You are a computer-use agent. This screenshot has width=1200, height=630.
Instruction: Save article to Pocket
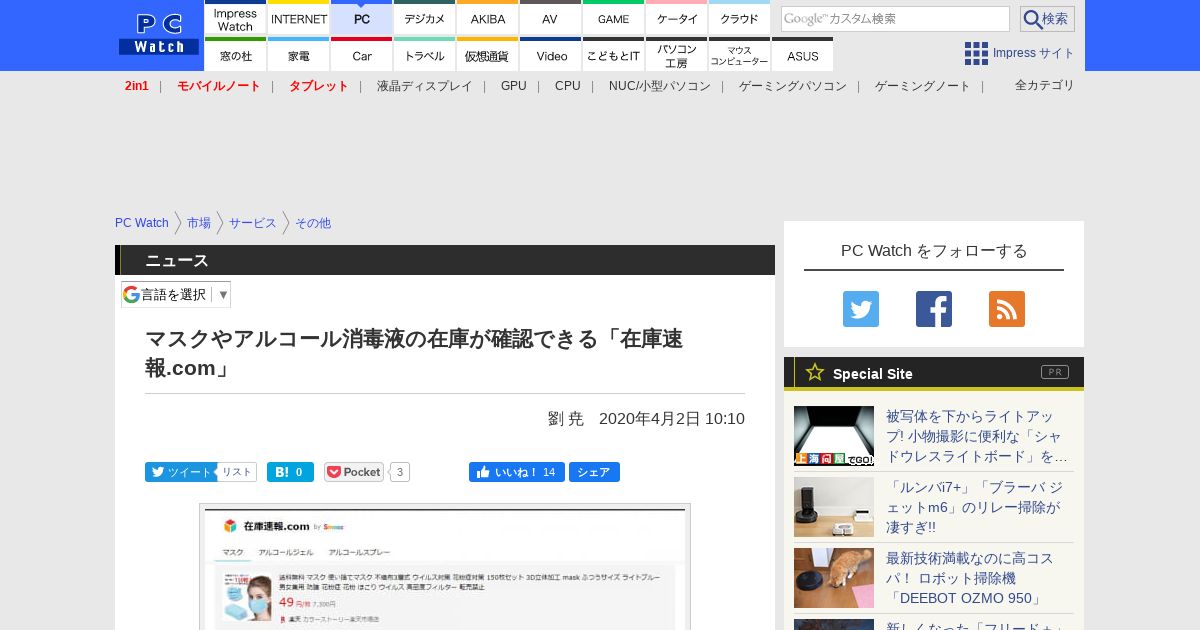tap(354, 472)
